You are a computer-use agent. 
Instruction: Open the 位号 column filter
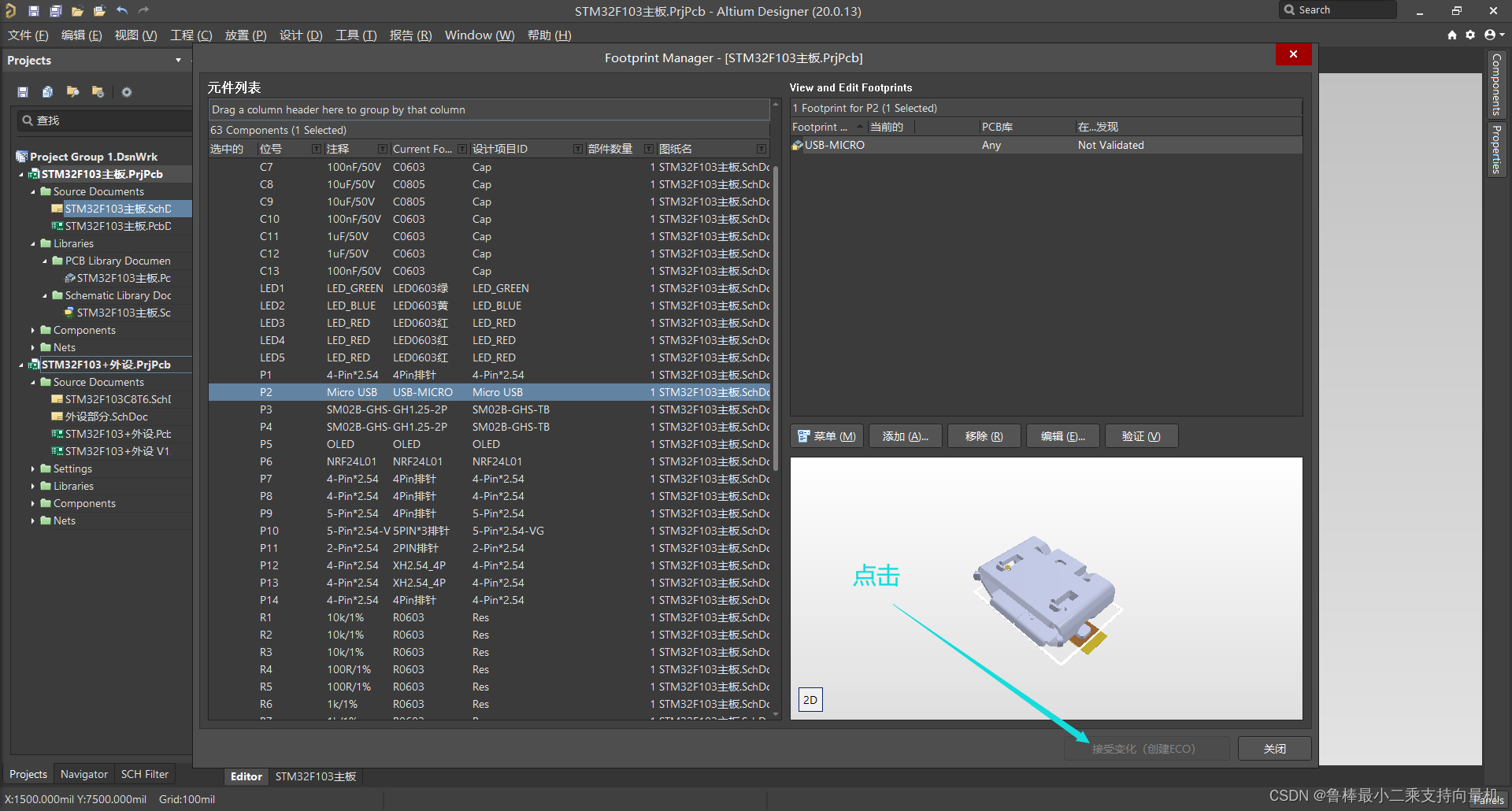317,149
